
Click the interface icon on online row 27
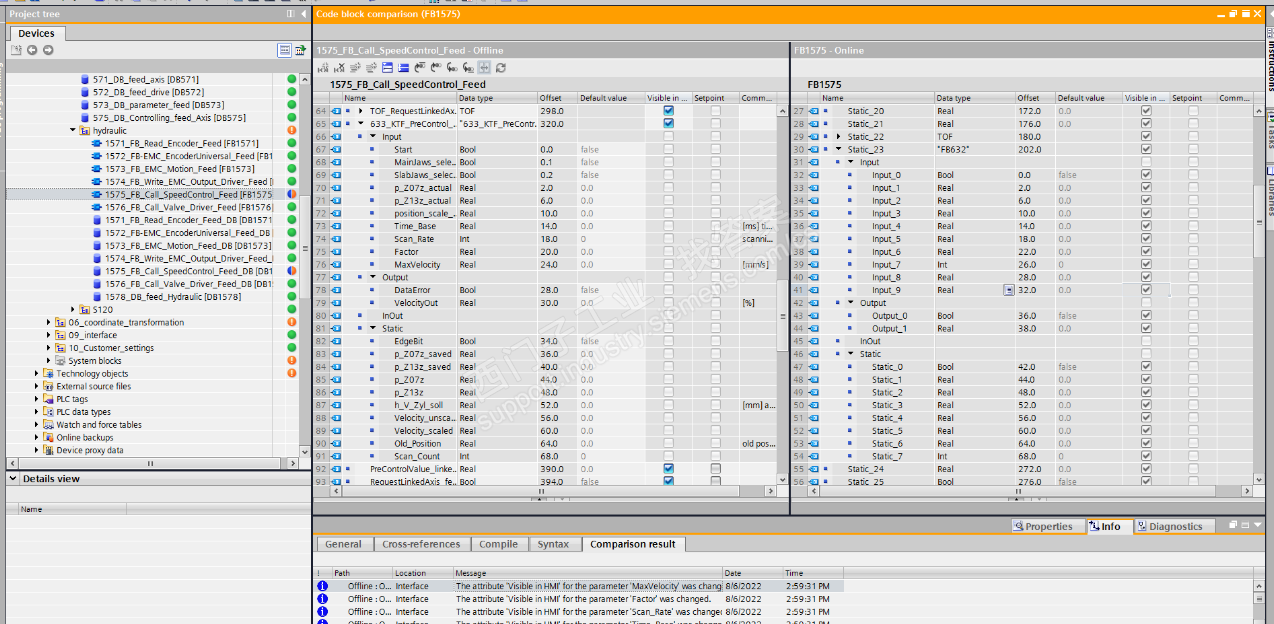(x=813, y=111)
